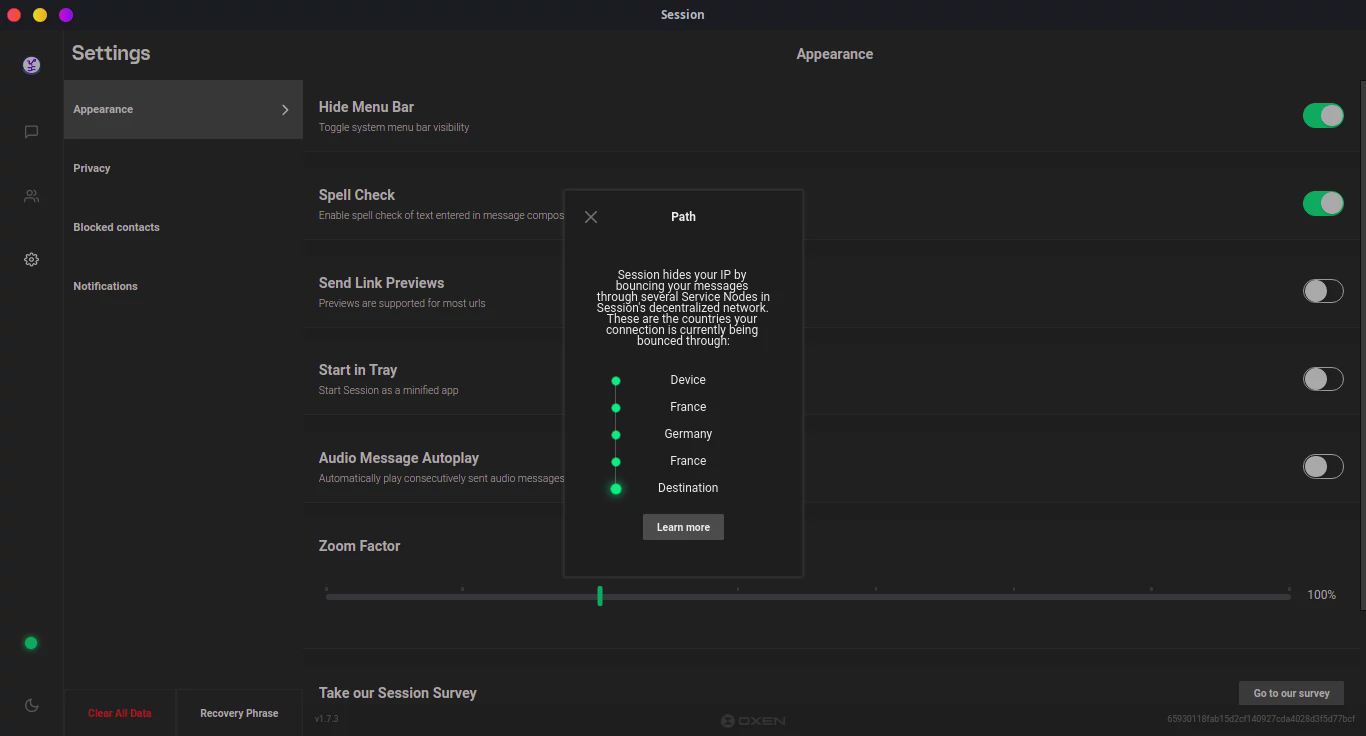Turn on Audio Message Autoplay toggle
Screen dimensions: 1366x736
tap(1322, 467)
